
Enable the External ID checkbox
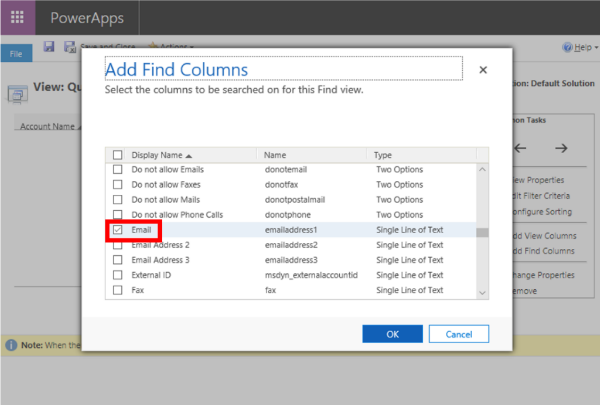click(x=118, y=275)
